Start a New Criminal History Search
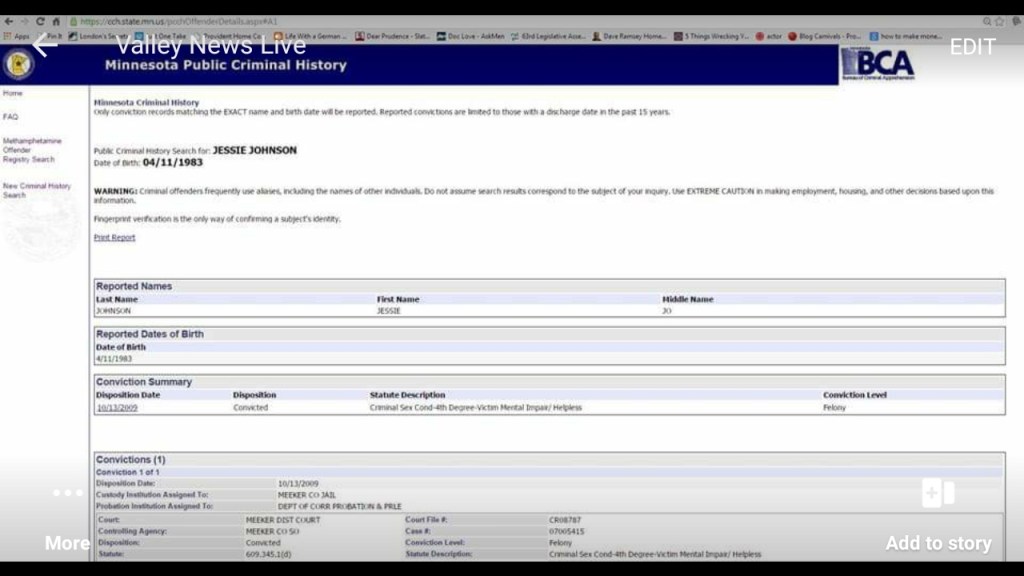The height and width of the screenshot is (576, 1024). pyautogui.click(x=36, y=190)
